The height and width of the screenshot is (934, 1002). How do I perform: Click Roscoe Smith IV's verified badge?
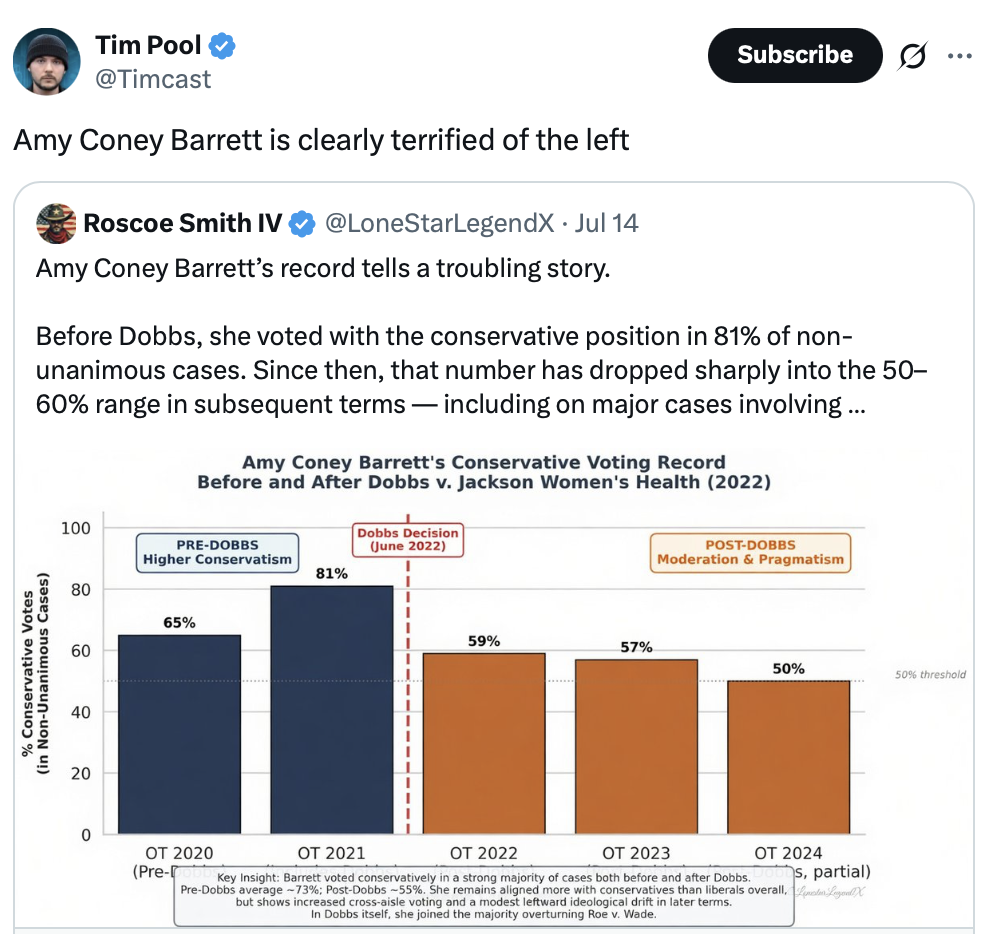[x=302, y=224]
